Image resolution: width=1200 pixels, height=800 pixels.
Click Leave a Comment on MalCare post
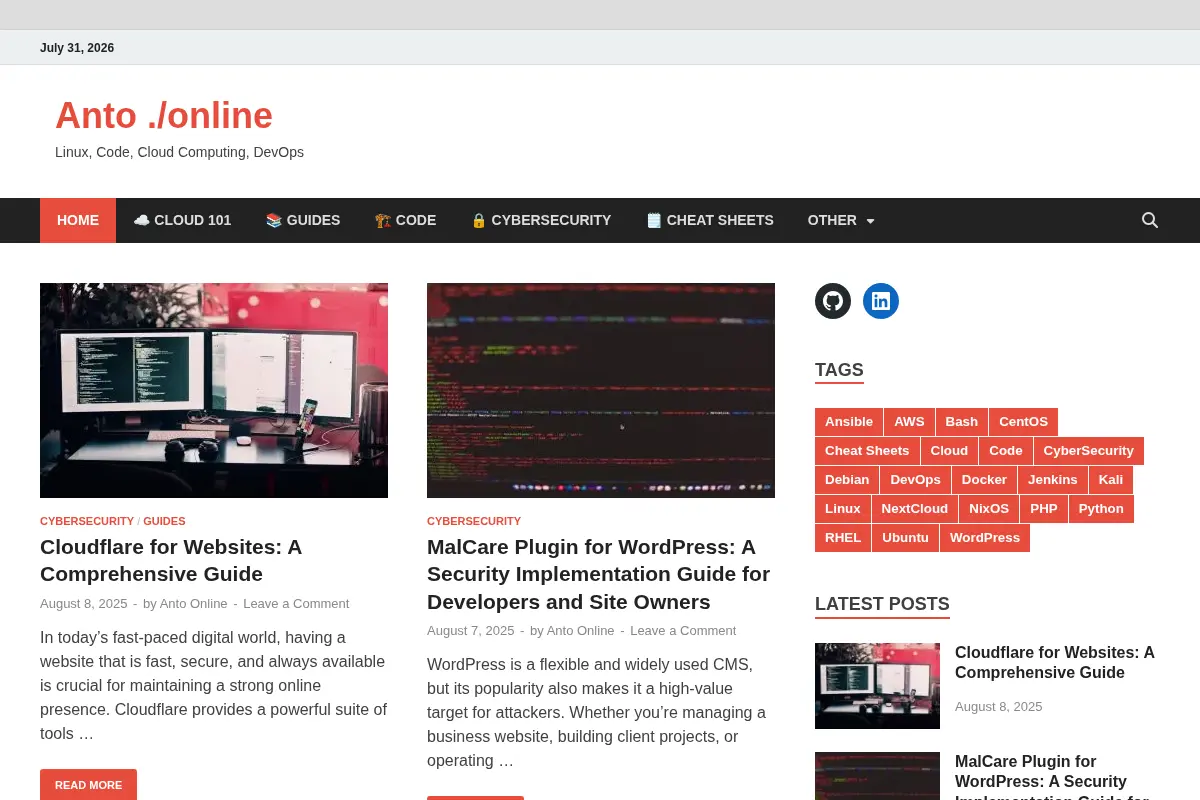pyautogui.click(x=683, y=630)
